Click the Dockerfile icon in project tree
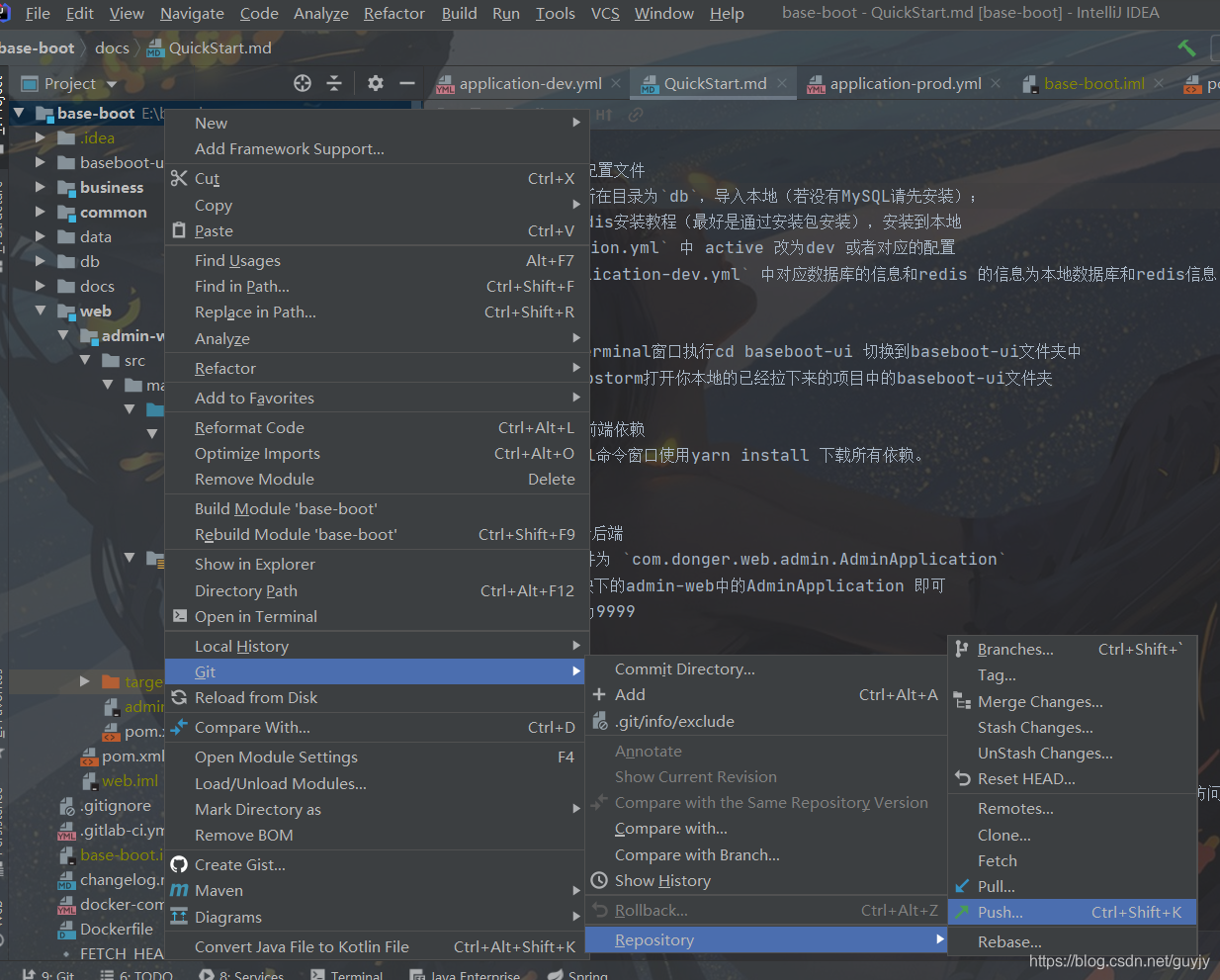 [67, 930]
